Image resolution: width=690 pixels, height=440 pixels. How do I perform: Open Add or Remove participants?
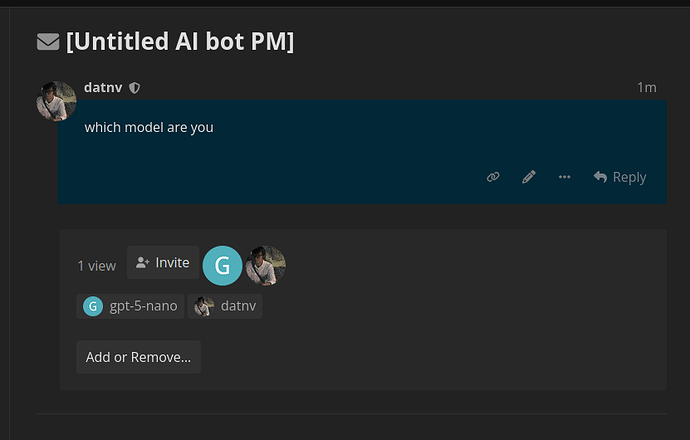139,357
